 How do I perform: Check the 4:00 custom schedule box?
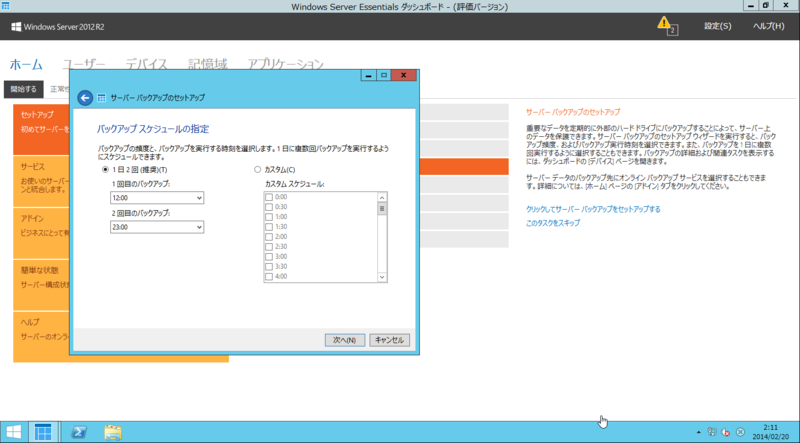point(269,277)
